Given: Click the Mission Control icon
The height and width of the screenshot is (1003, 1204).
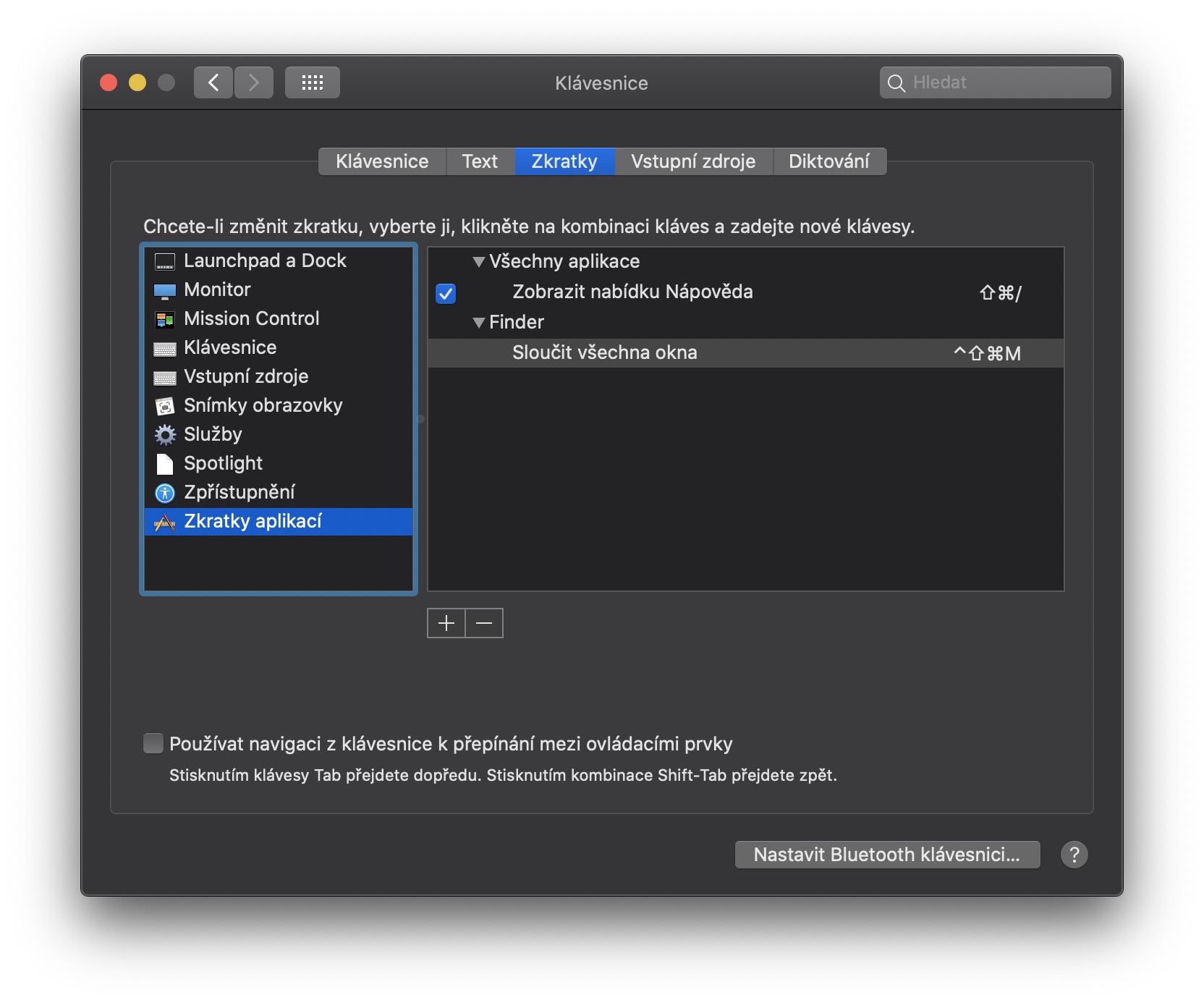Looking at the screenshot, I should point(165,319).
